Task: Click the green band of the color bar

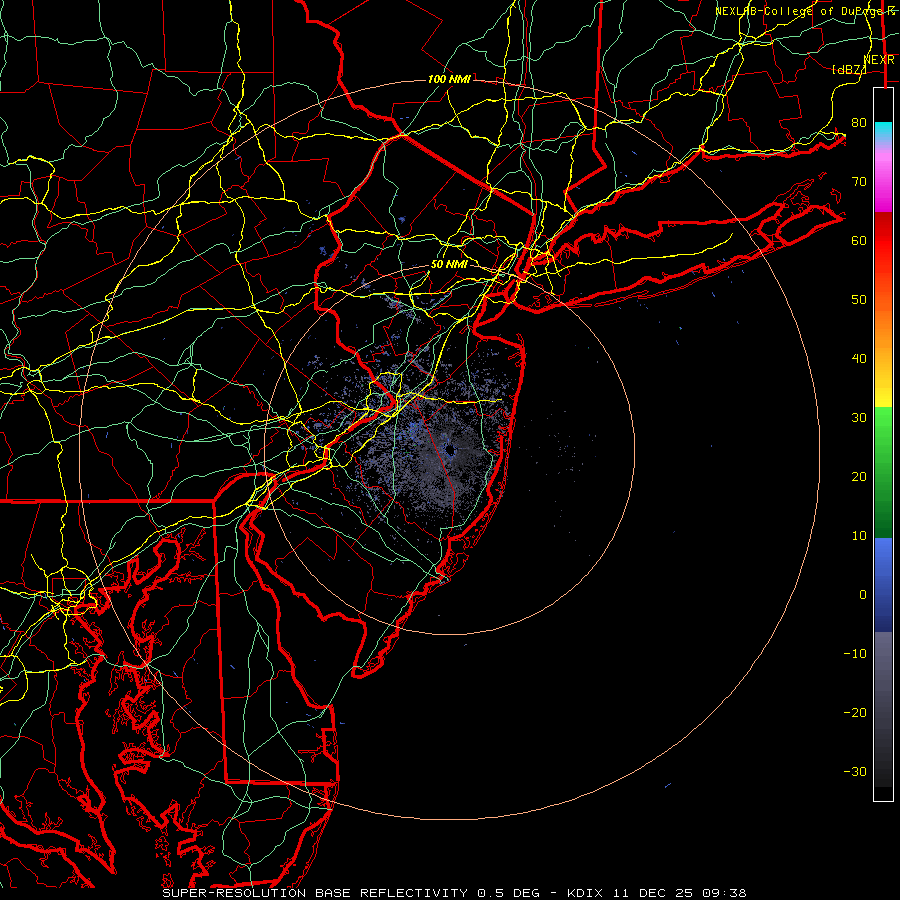Action: pyautogui.click(x=883, y=472)
